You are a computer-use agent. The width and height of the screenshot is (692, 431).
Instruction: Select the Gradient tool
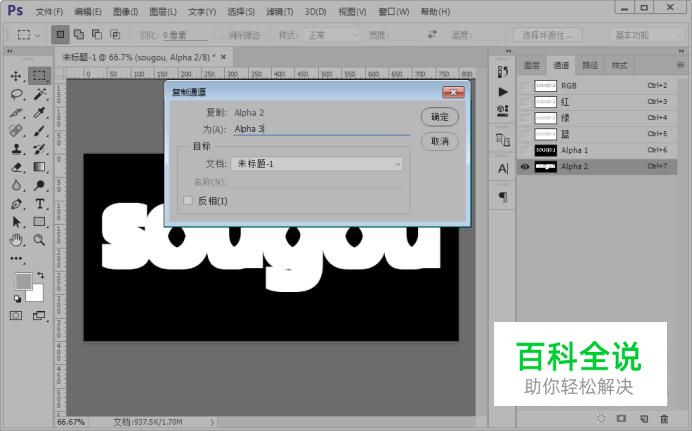(39, 167)
